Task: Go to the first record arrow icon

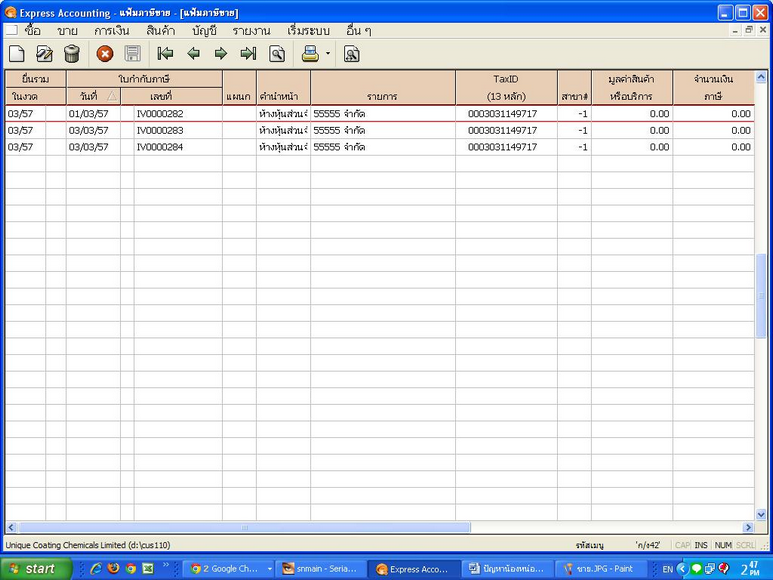Action: 165,54
